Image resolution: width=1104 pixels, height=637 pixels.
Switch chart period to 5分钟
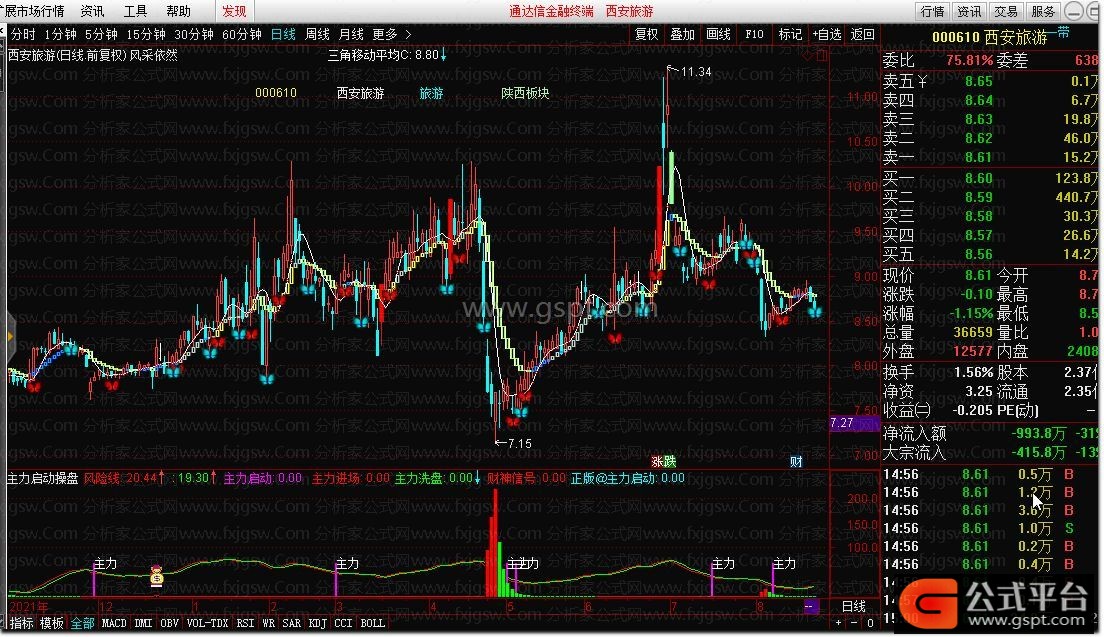101,34
